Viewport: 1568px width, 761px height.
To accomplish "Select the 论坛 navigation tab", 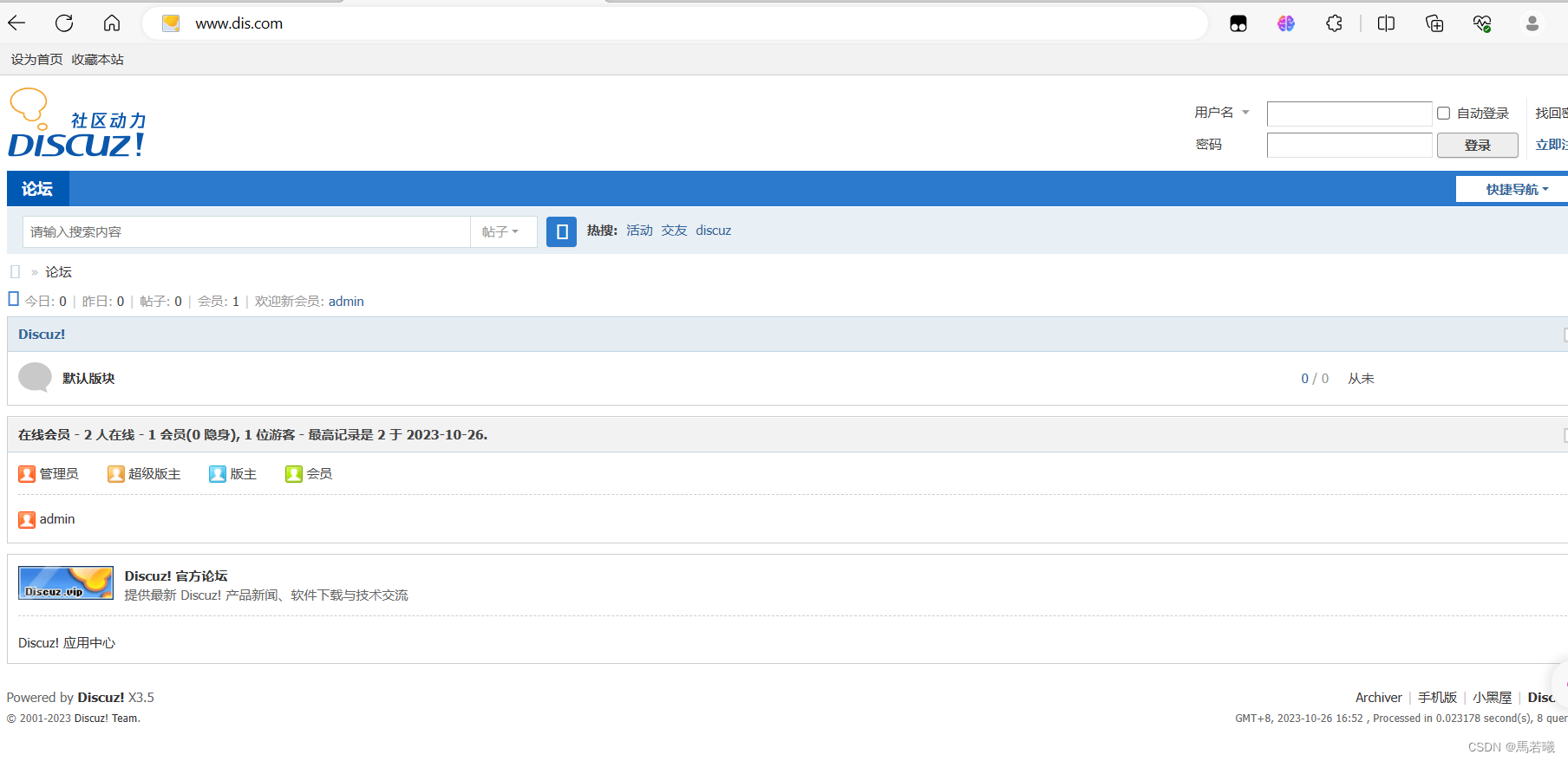I will (37, 189).
